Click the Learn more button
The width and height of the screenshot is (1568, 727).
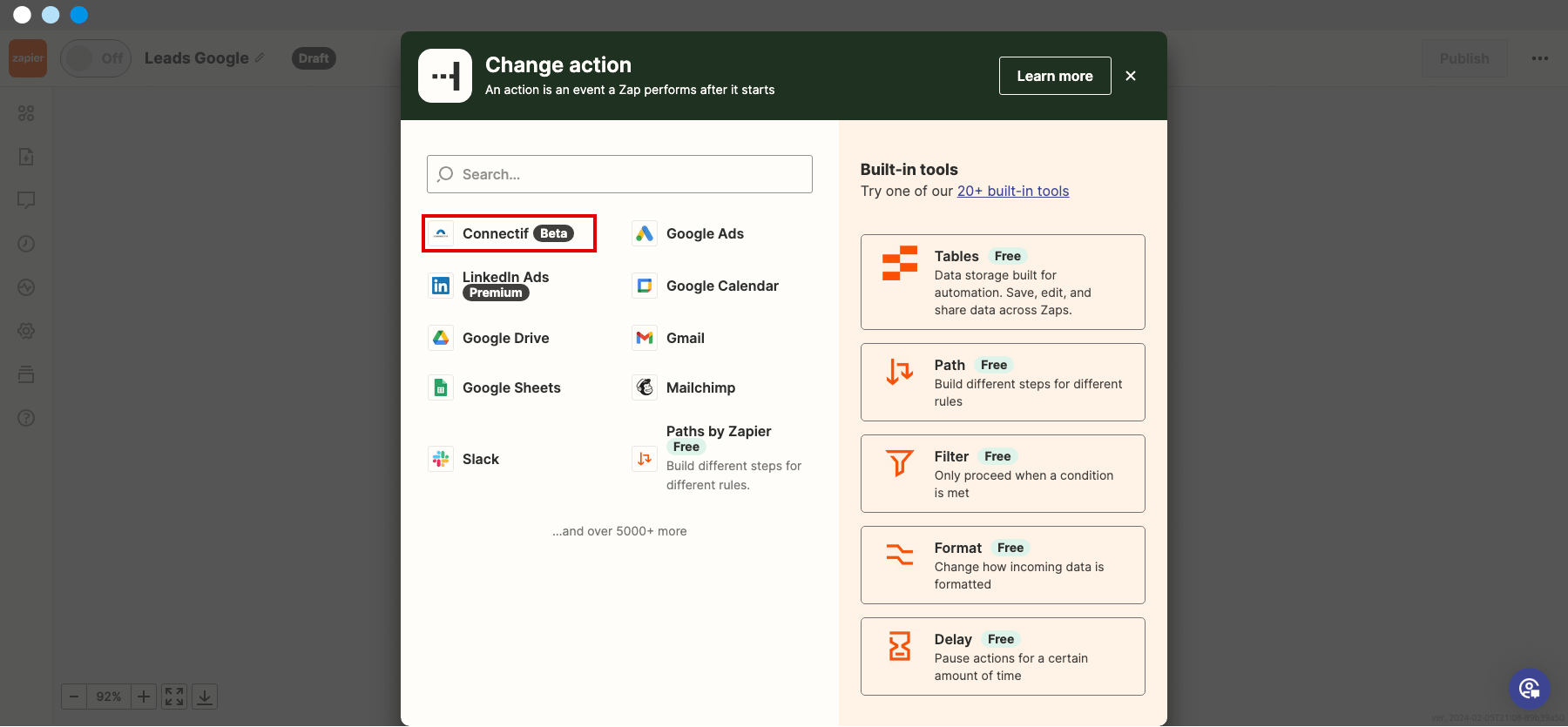pos(1055,76)
